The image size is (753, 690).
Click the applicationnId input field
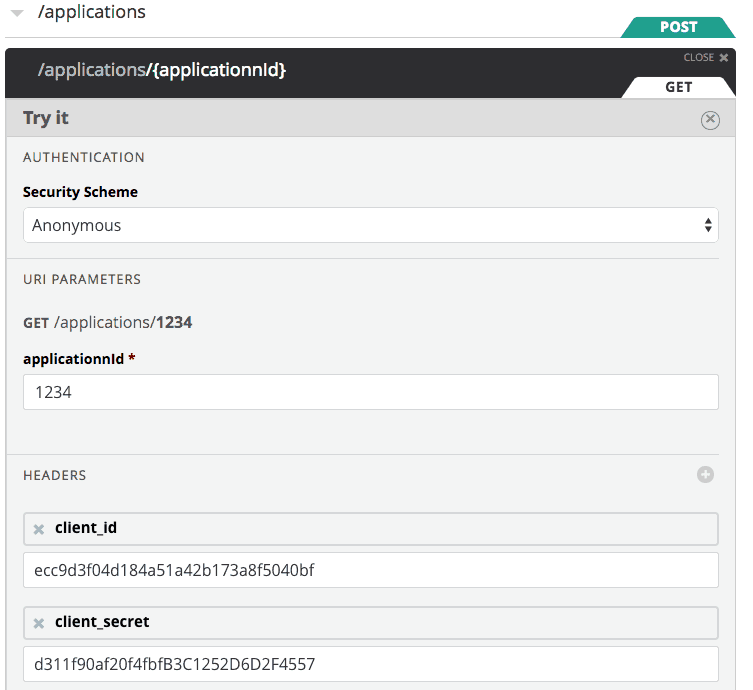[x=371, y=392]
